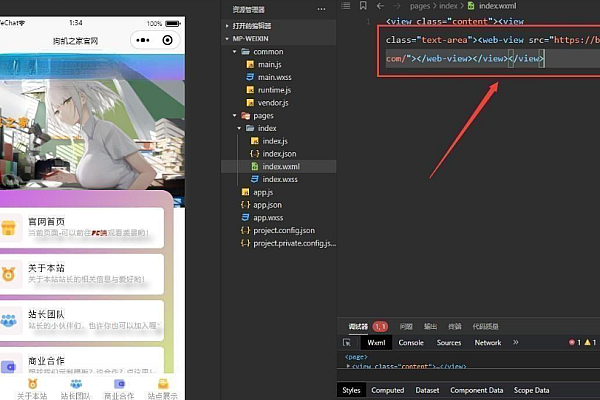
Task: Open app.json file
Action: [267, 205]
